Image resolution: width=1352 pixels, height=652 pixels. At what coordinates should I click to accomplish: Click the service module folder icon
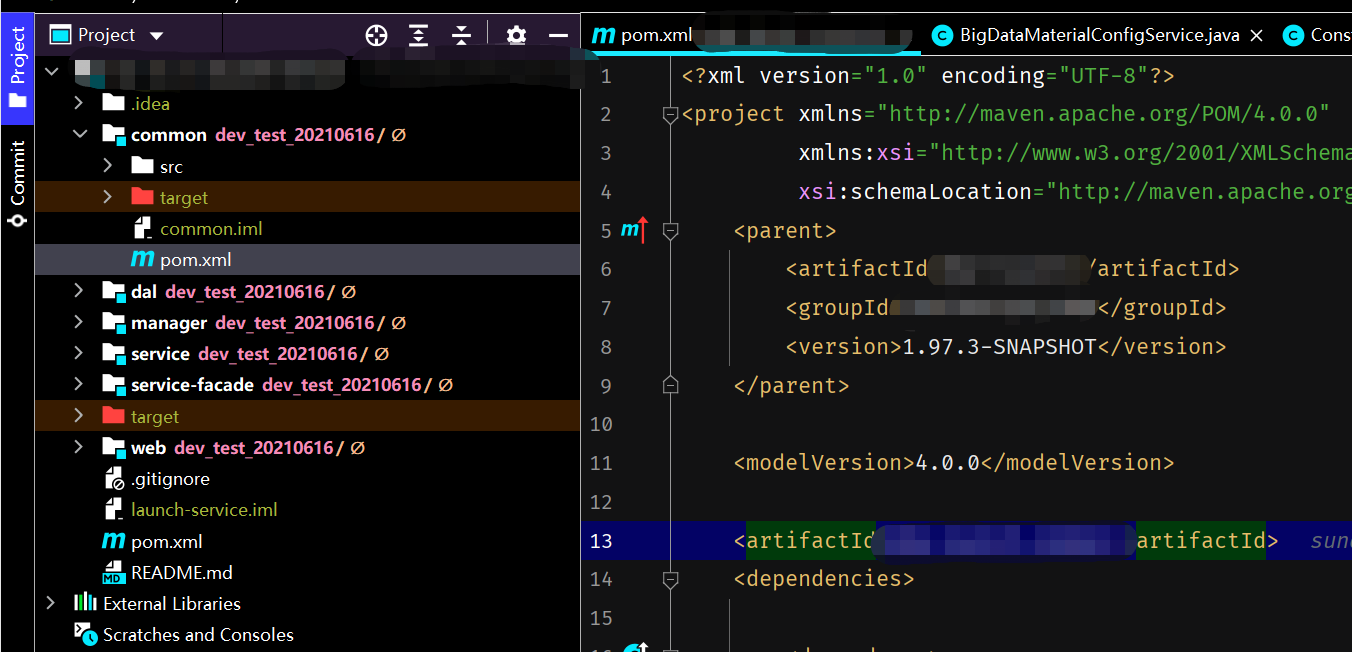click(114, 353)
